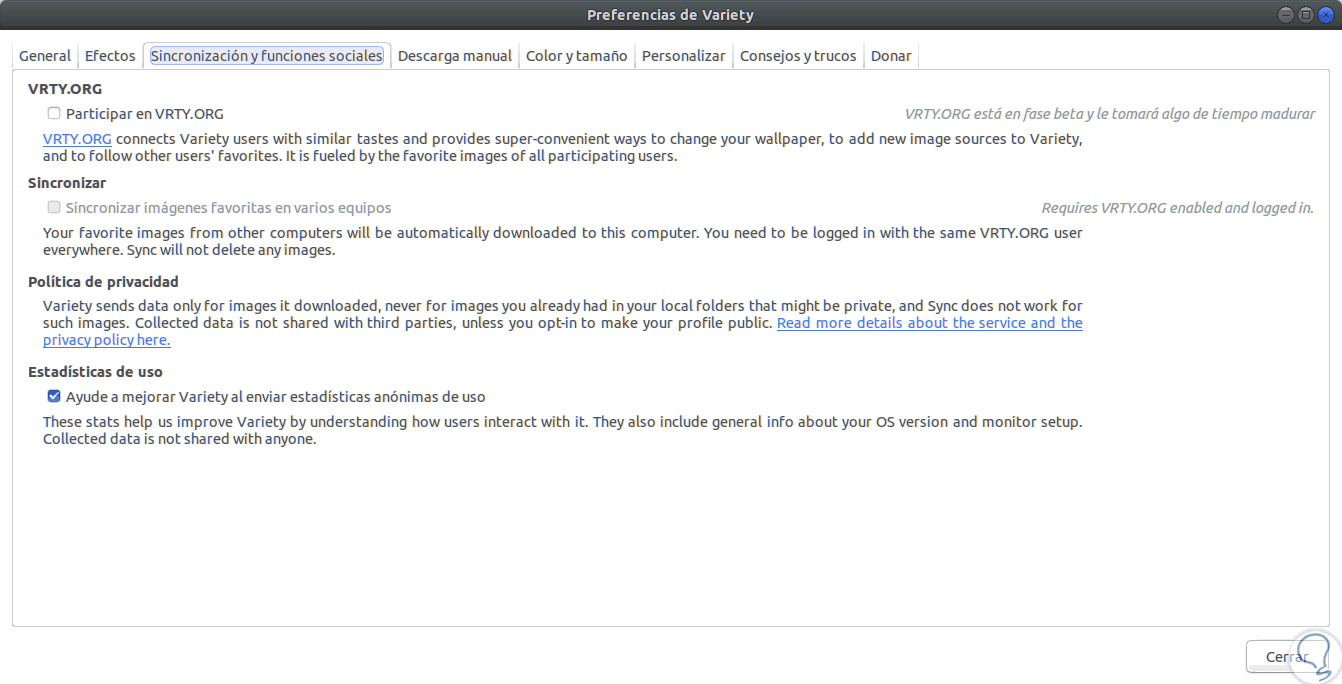
Task: Click the Estadísticas de uso heading
Action: coord(95,372)
